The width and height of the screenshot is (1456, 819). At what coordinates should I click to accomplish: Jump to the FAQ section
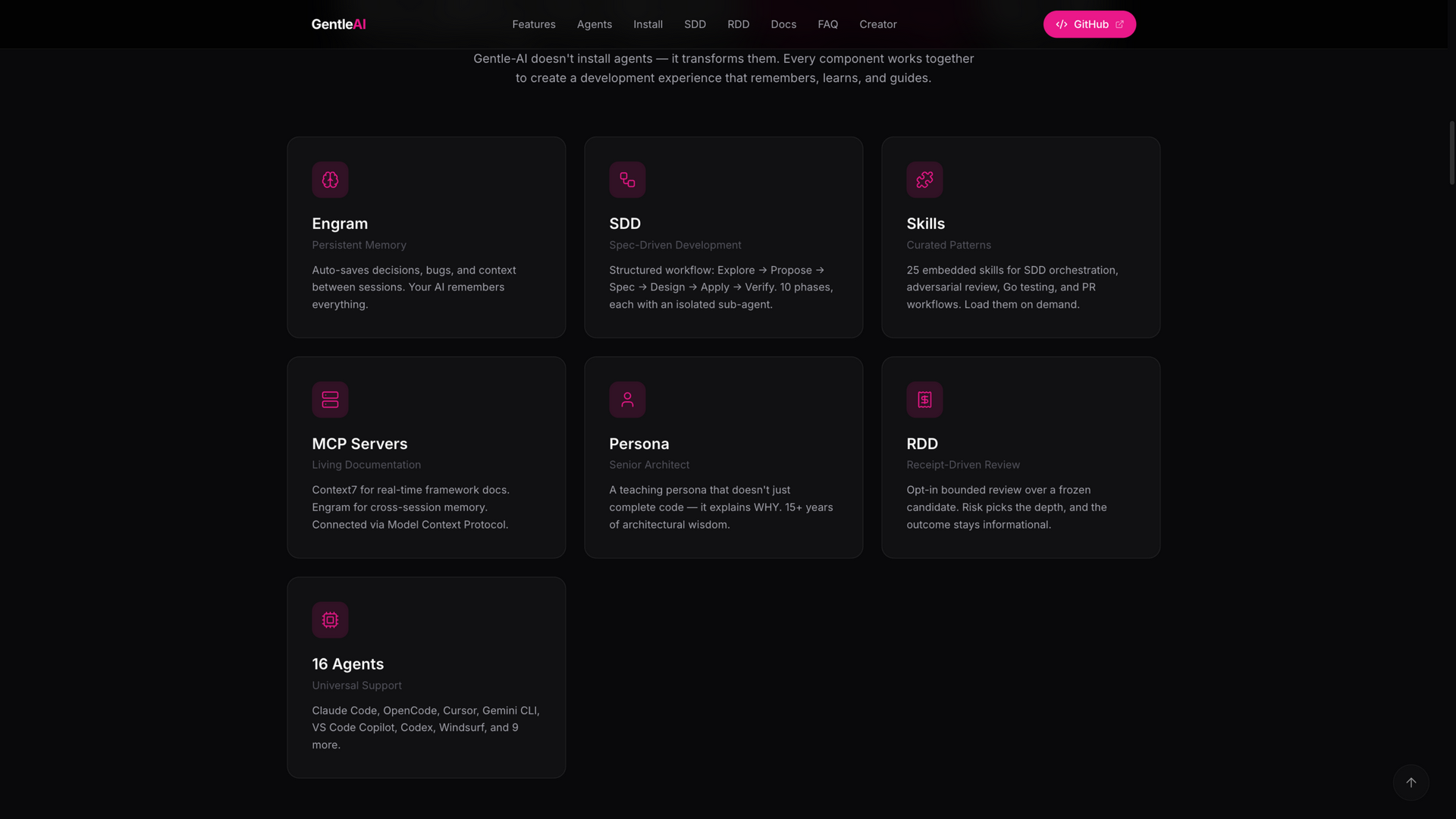pyautogui.click(x=828, y=24)
